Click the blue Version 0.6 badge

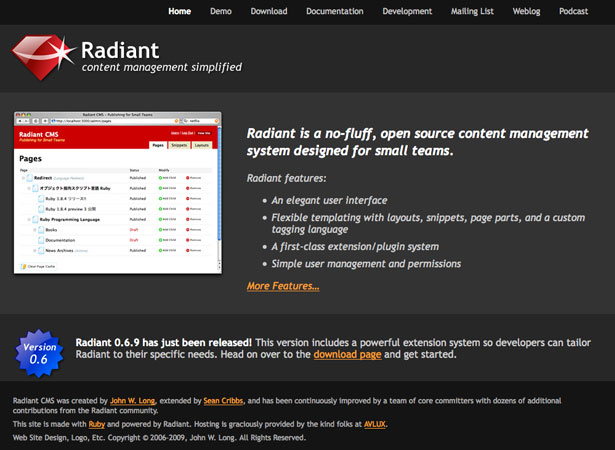pyautogui.click(x=39, y=353)
